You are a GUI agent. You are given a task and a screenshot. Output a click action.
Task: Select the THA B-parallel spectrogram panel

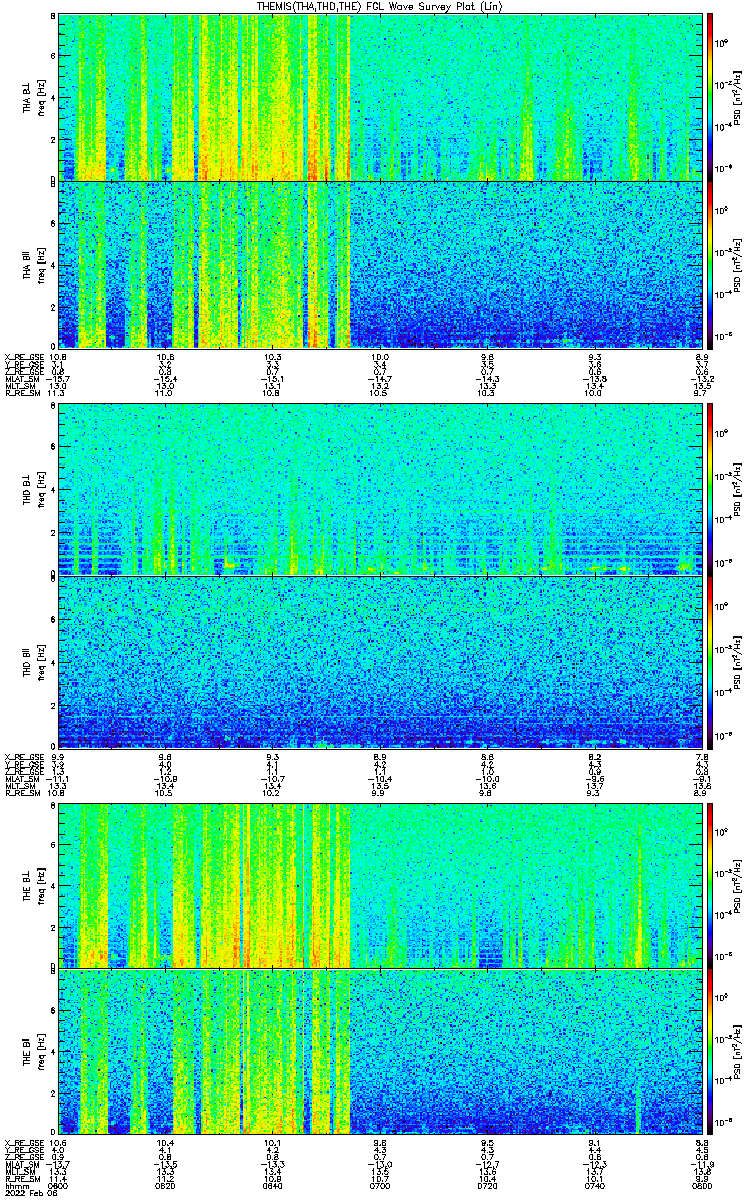click(x=379, y=264)
